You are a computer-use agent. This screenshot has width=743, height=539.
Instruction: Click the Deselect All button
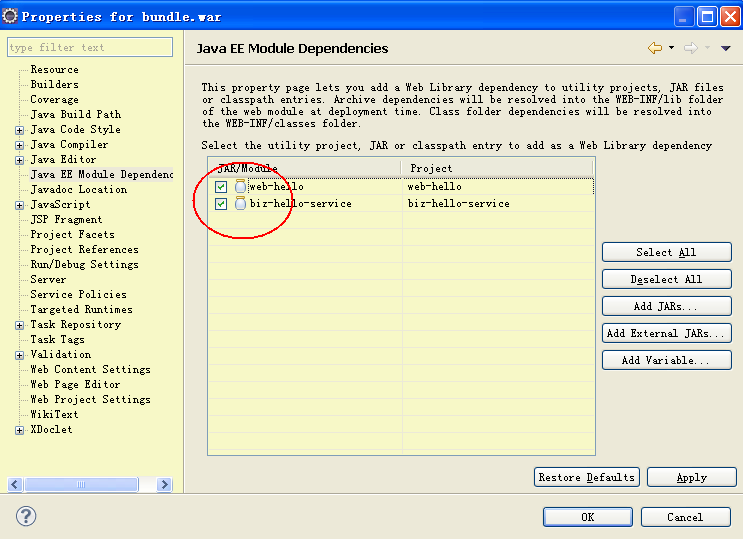(667, 279)
